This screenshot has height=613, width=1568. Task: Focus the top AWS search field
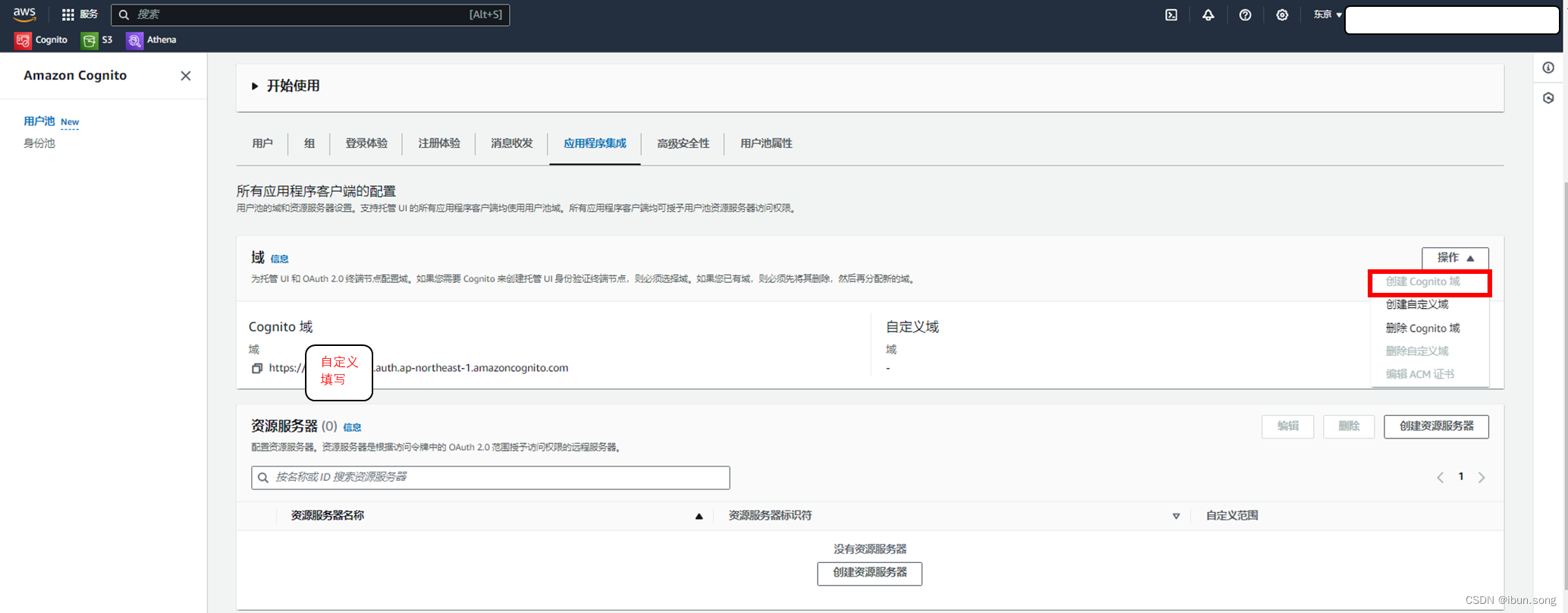coord(310,14)
